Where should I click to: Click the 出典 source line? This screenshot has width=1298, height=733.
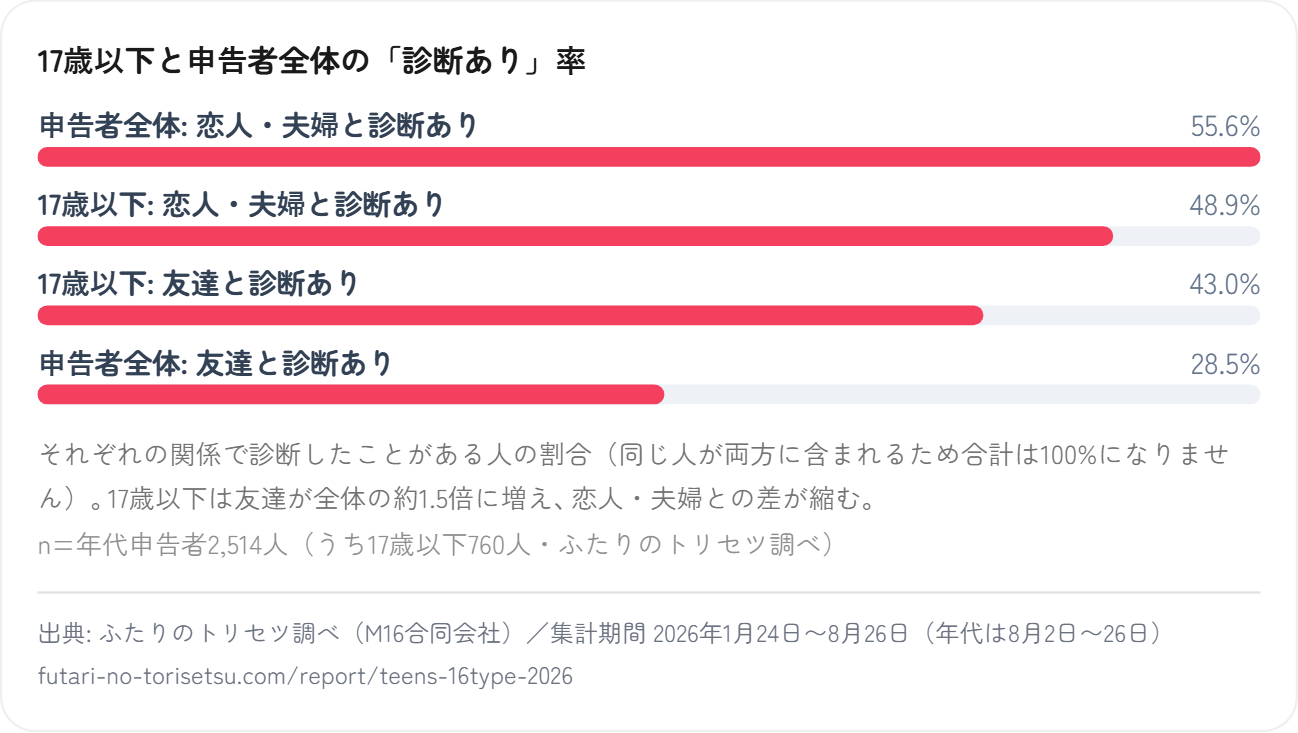point(600,634)
